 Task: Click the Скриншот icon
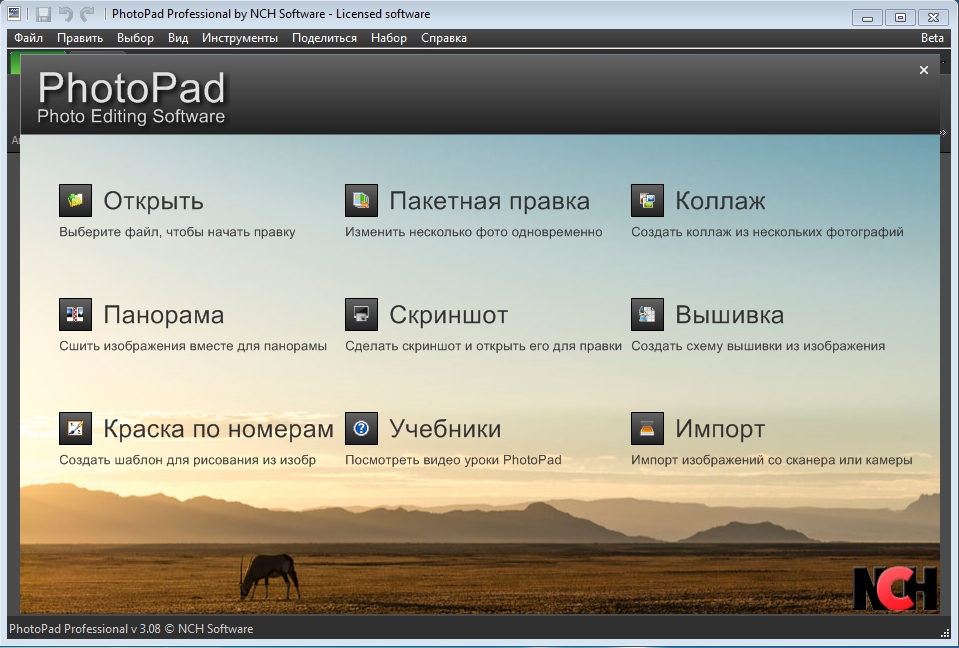coord(361,314)
